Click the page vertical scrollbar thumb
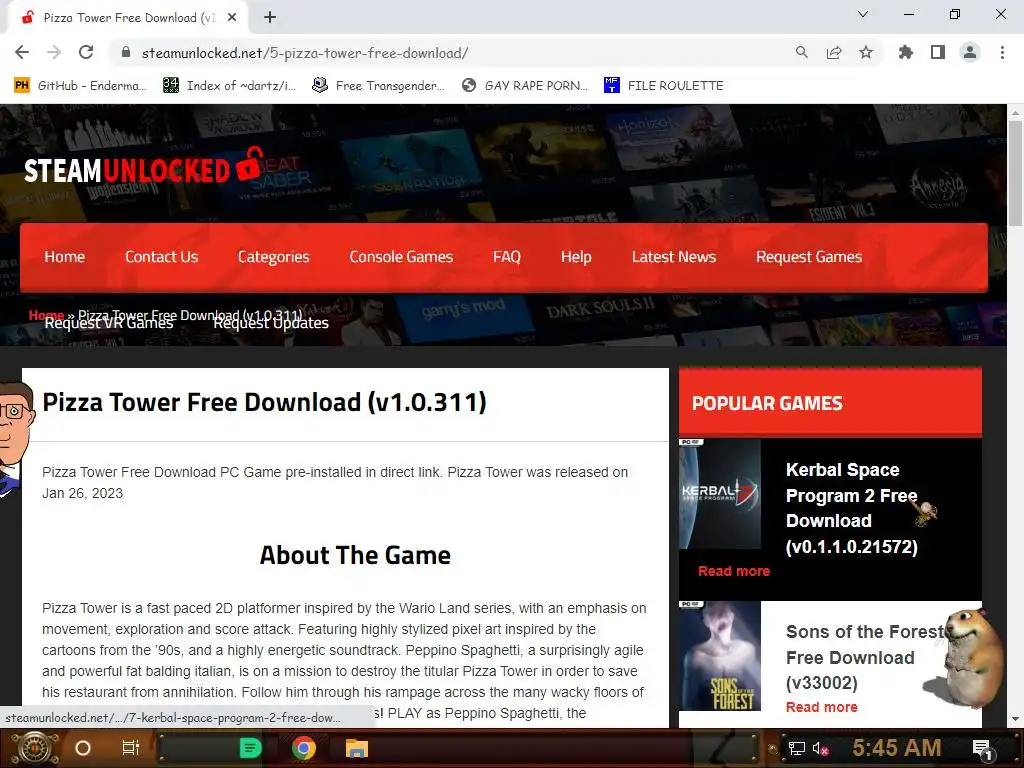This screenshot has width=1024, height=768. (x=1015, y=173)
